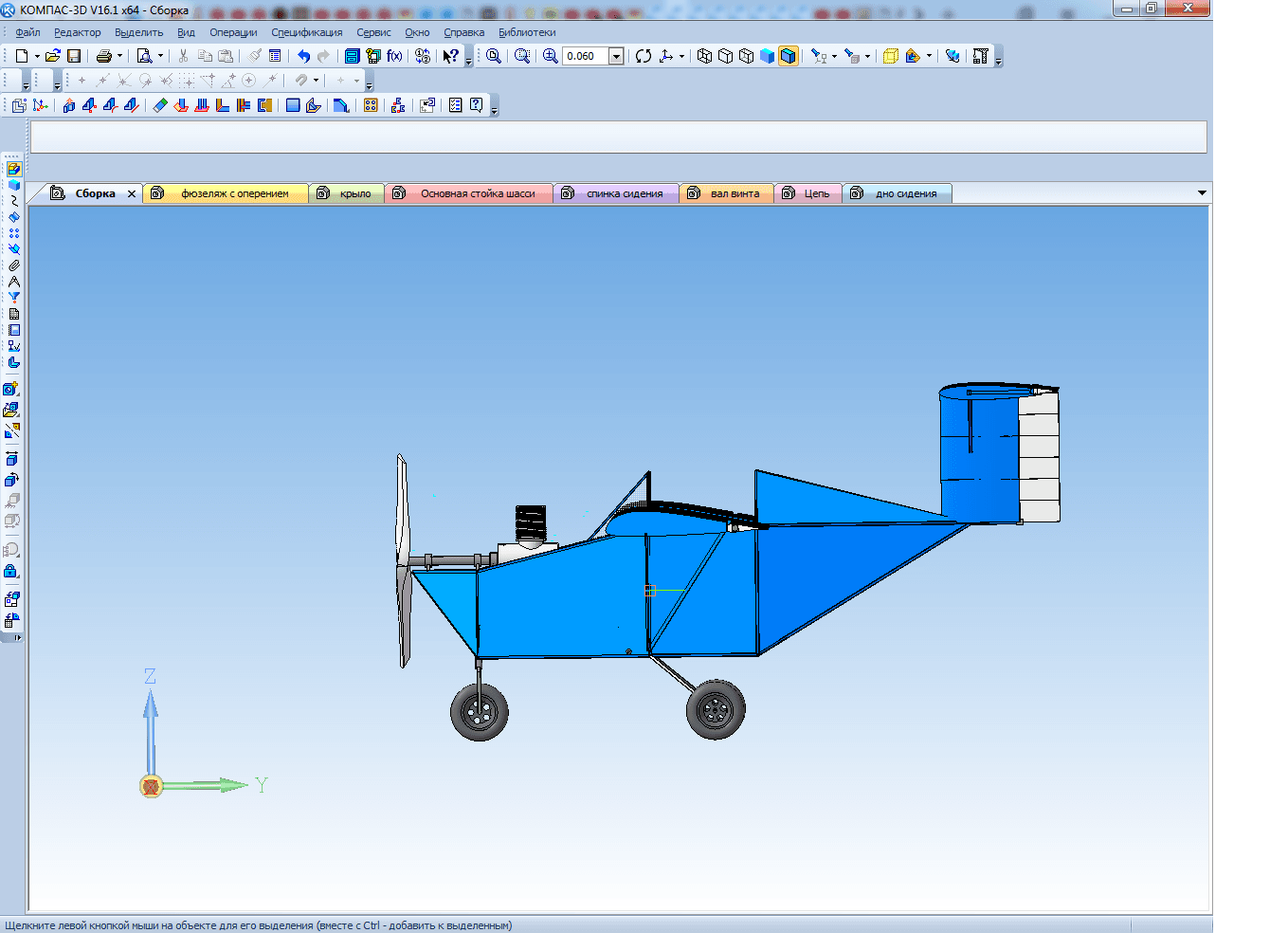Viewport: 1288px width, 933px height.
Task: Click the context help cursor icon
Action: [451, 56]
